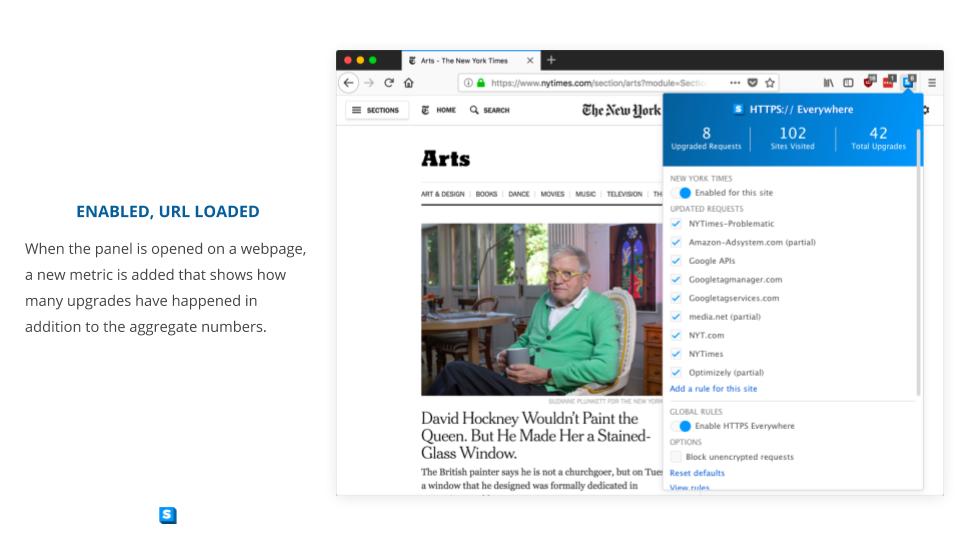Click the HTTPS Everywhere popup scrollbar
Image resolution: width=960 pixels, height=540 pixels.
pyautogui.click(x=918, y=262)
